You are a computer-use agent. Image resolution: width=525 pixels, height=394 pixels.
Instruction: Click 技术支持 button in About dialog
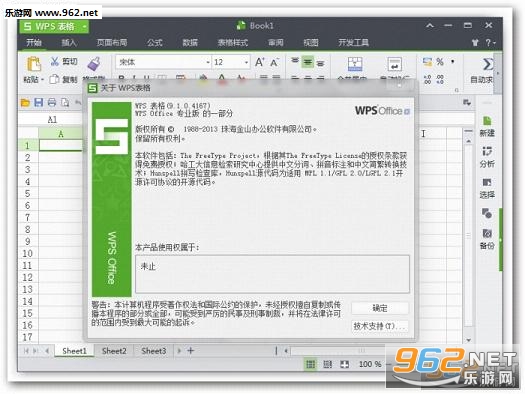point(380,326)
